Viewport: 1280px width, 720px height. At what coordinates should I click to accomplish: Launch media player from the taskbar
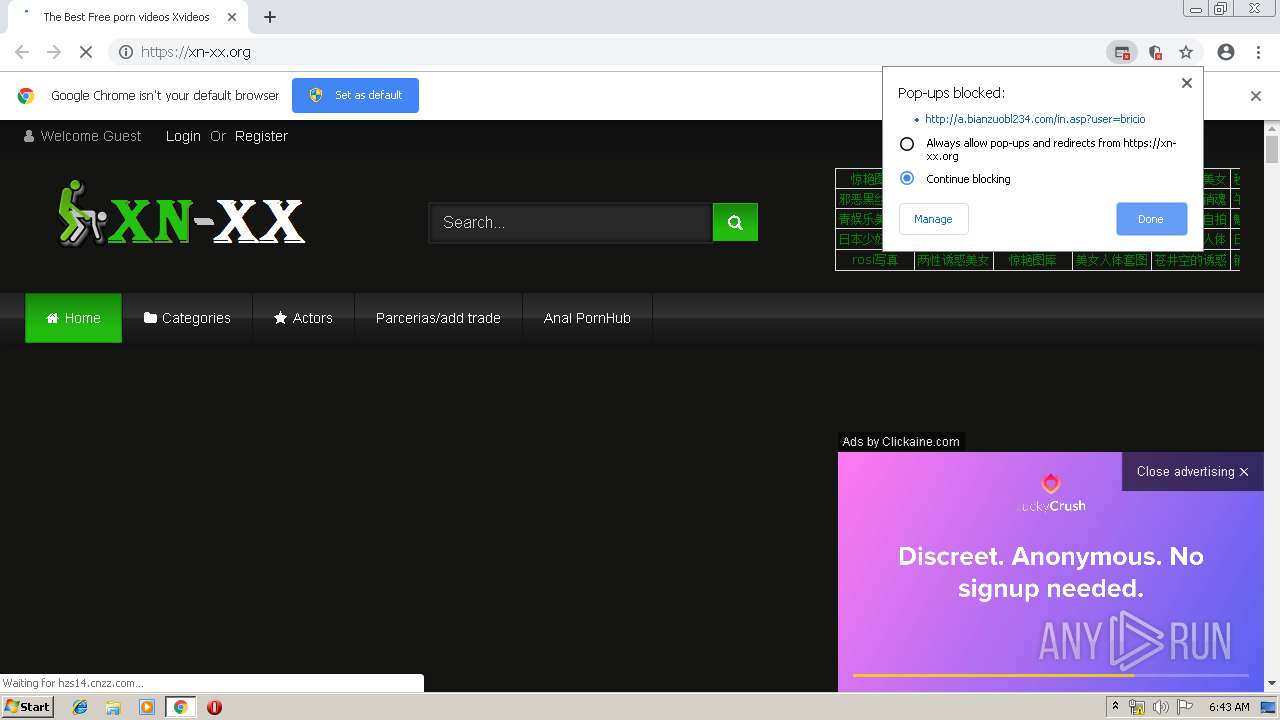[x=147, y=707]
